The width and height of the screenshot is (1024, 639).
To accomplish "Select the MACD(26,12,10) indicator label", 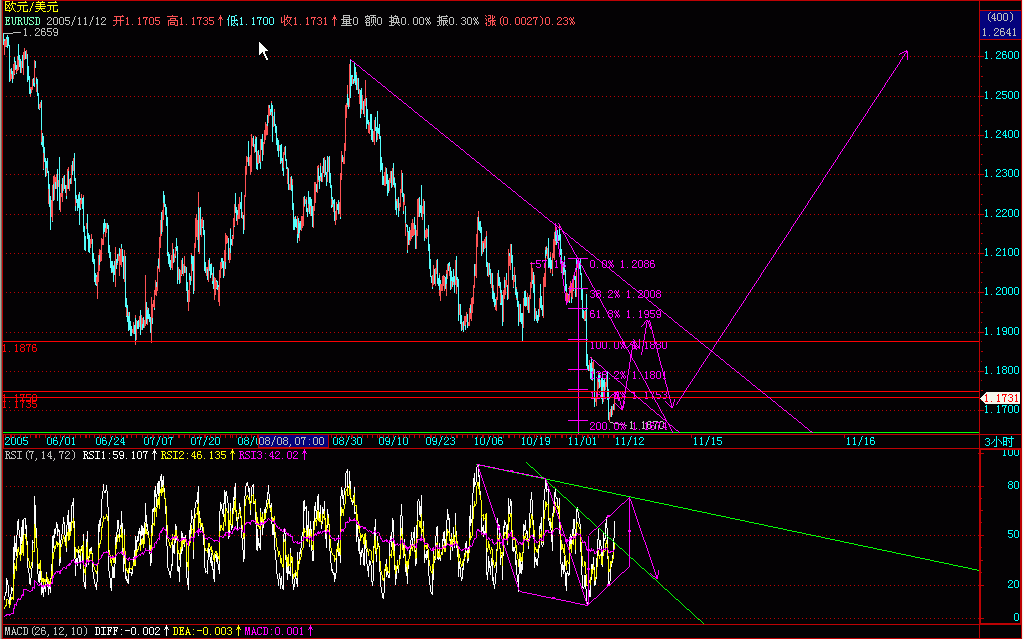I will 46,631.
